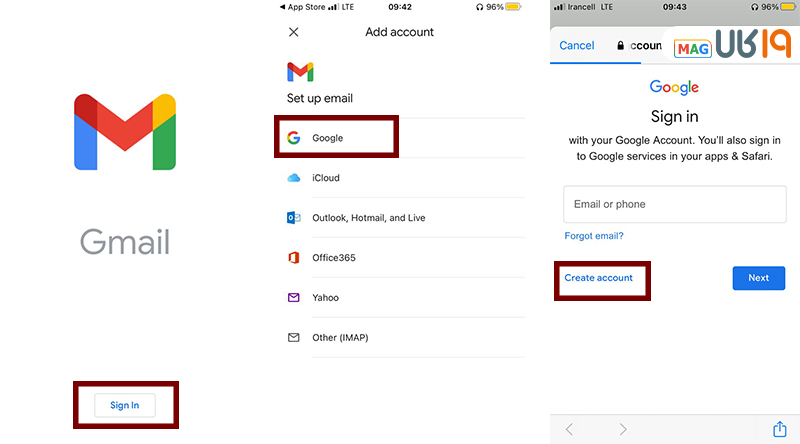Viewport: 800px width, 444px height.
Task: Select Google as email provider
Action: (x=327, y=138)
